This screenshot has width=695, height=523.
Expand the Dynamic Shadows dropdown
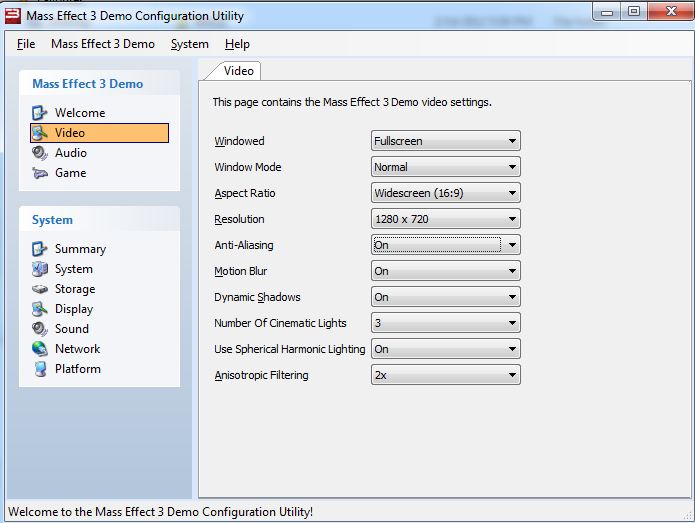coord(445,297)
